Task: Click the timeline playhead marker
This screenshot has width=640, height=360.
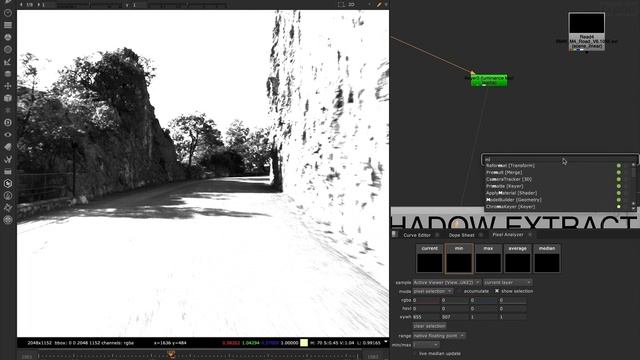Action: click(x=171, y=355)
